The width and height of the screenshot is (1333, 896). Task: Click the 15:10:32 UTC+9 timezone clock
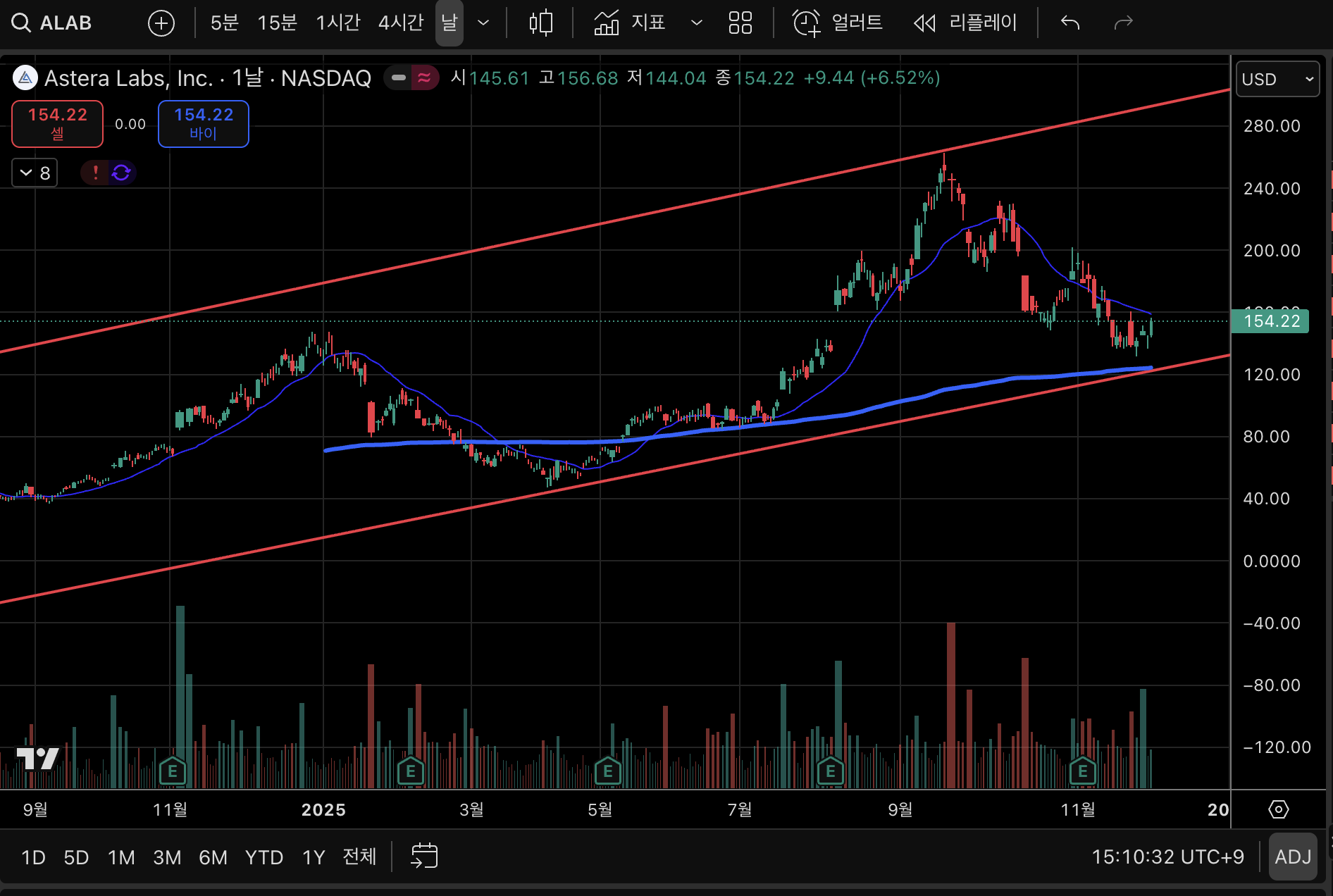(x=1167, y=857)
